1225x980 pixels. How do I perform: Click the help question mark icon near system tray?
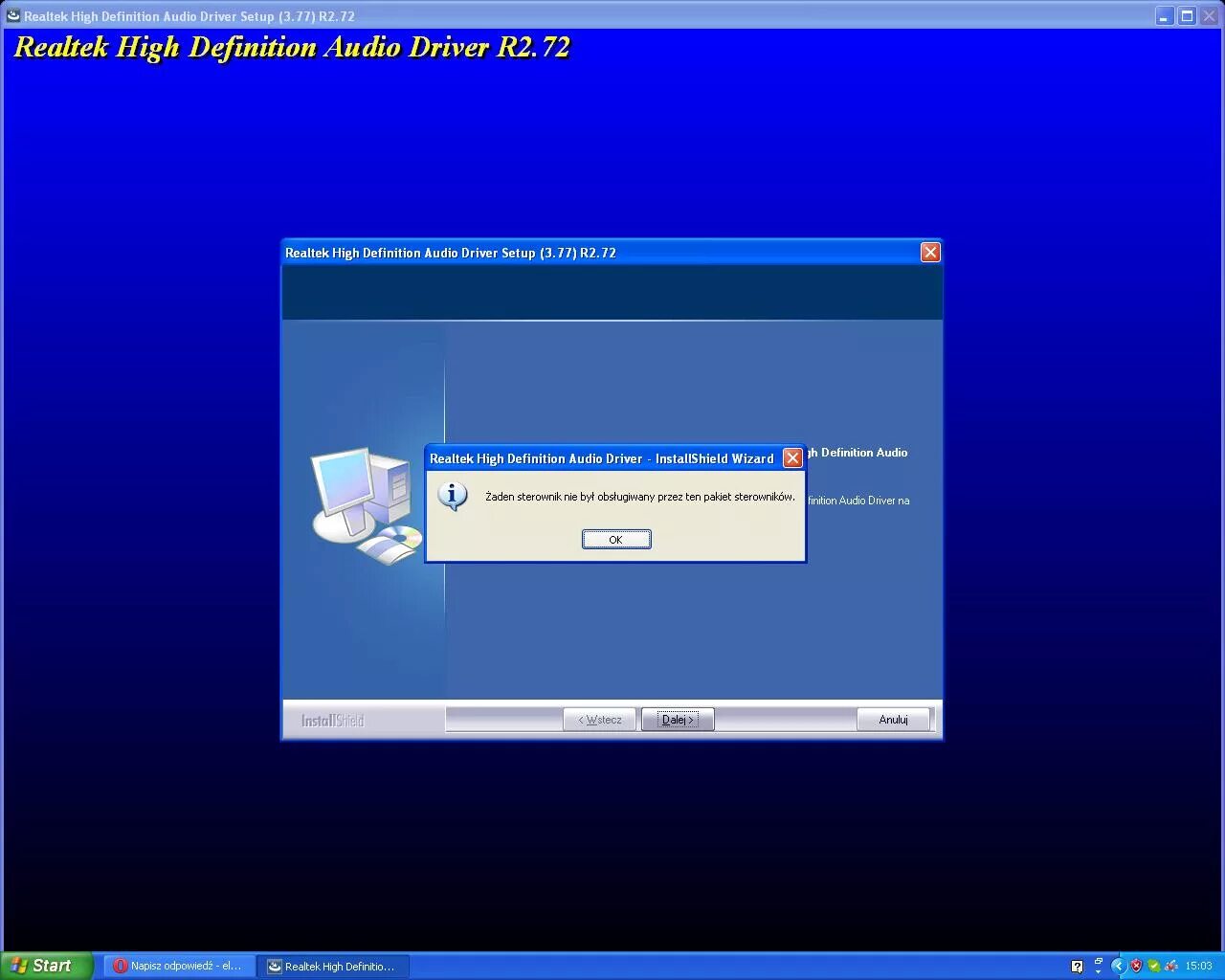pos(1077,966)
